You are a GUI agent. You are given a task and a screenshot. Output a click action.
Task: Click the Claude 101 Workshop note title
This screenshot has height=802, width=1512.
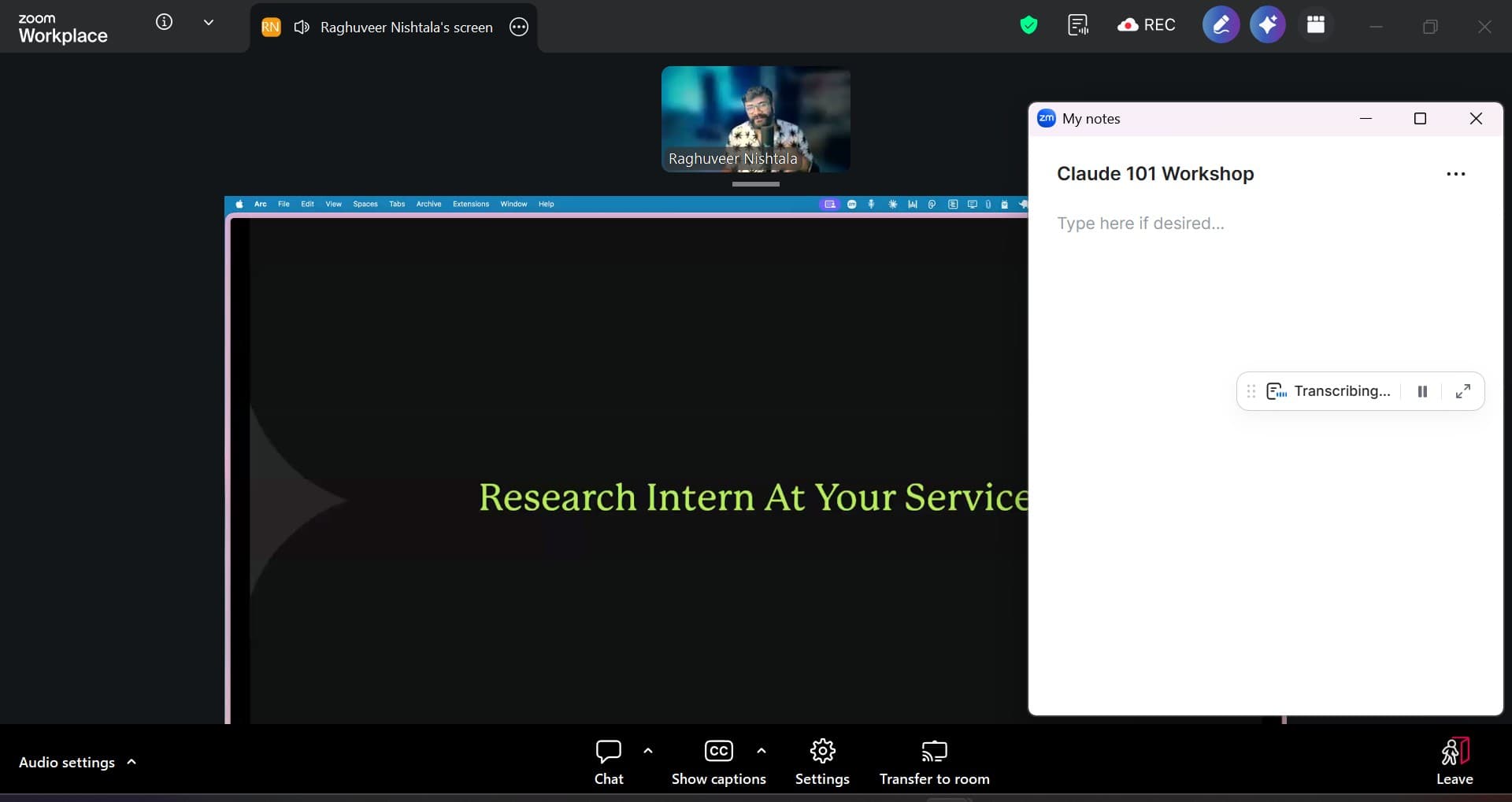[x=1155, y=174]
